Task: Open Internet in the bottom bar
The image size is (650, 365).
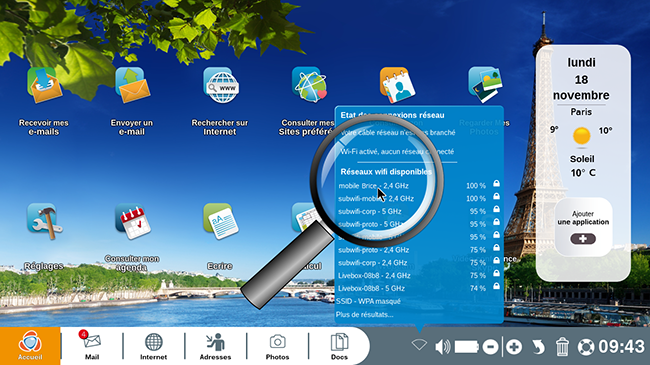Action: [153, 346]
